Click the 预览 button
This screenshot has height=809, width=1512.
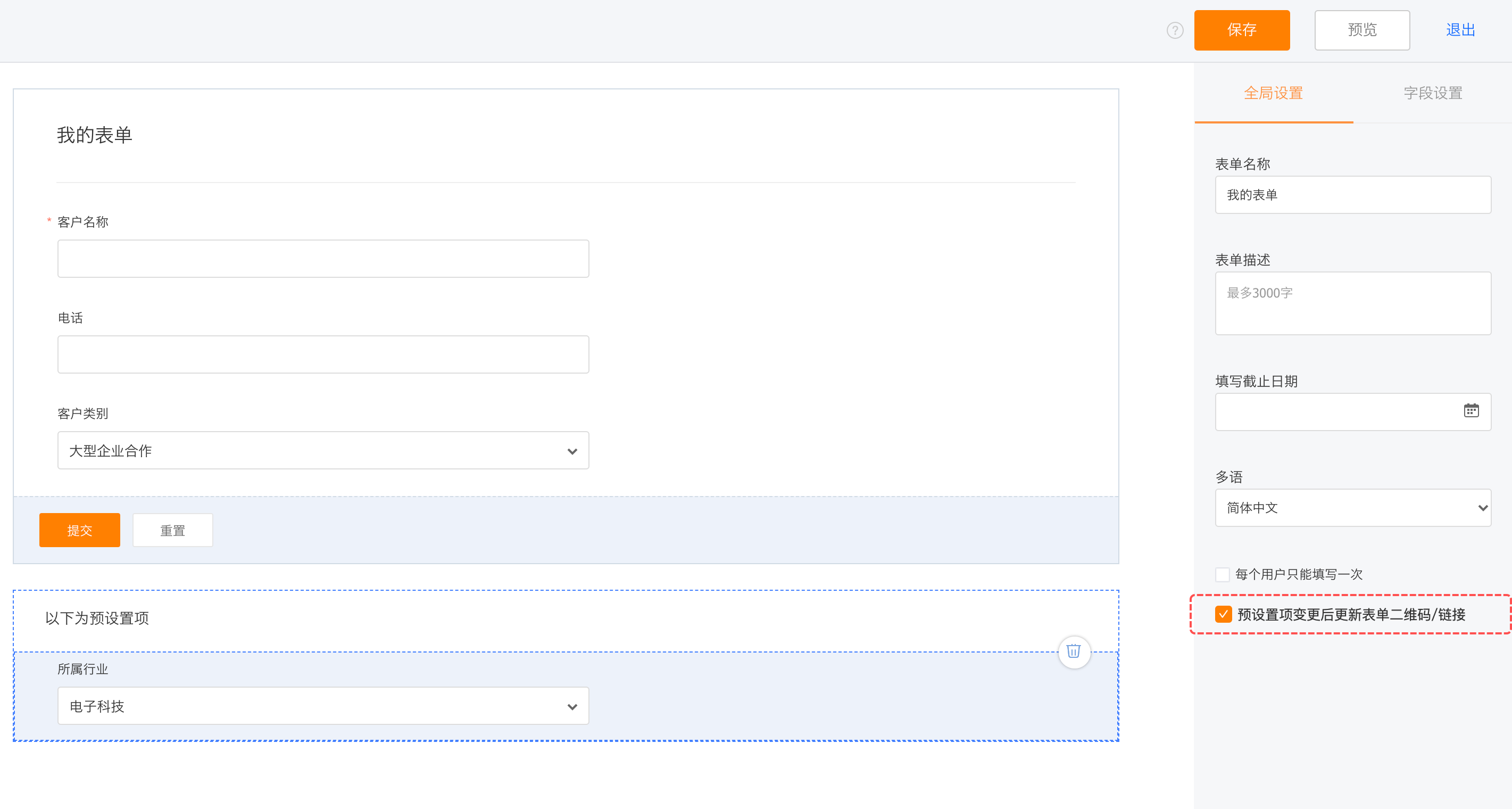pos(1362,30)
